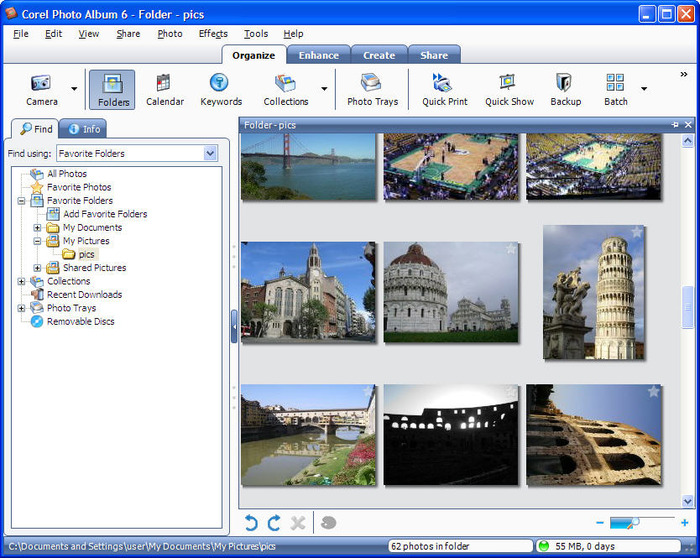The width and height of the screenshot is (700, 558).
Task: Close the Folder - pics panel
Action: [688, 125]
